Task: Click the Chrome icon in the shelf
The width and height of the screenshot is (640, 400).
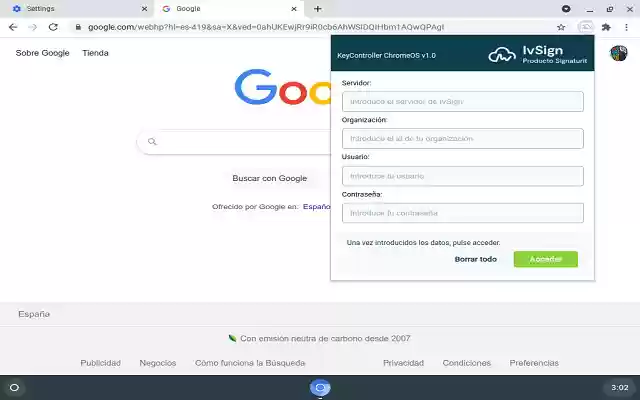Action: tap(320, 388)
